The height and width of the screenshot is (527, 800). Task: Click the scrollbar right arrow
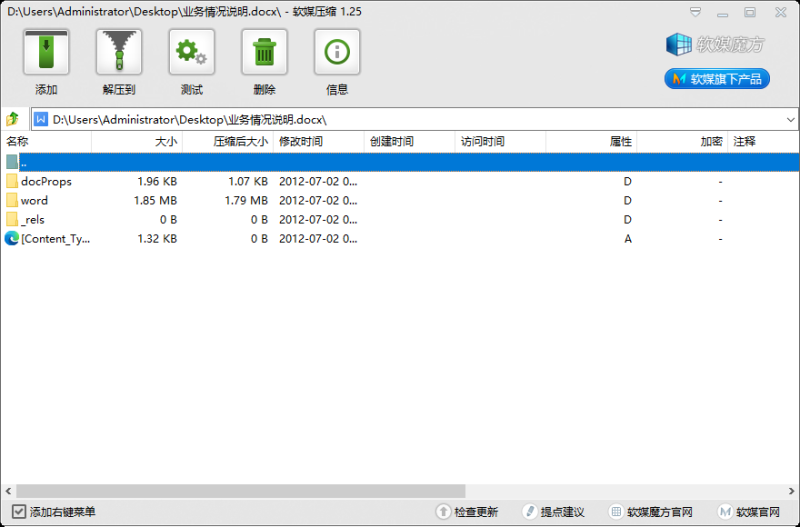tap(791, 491)
